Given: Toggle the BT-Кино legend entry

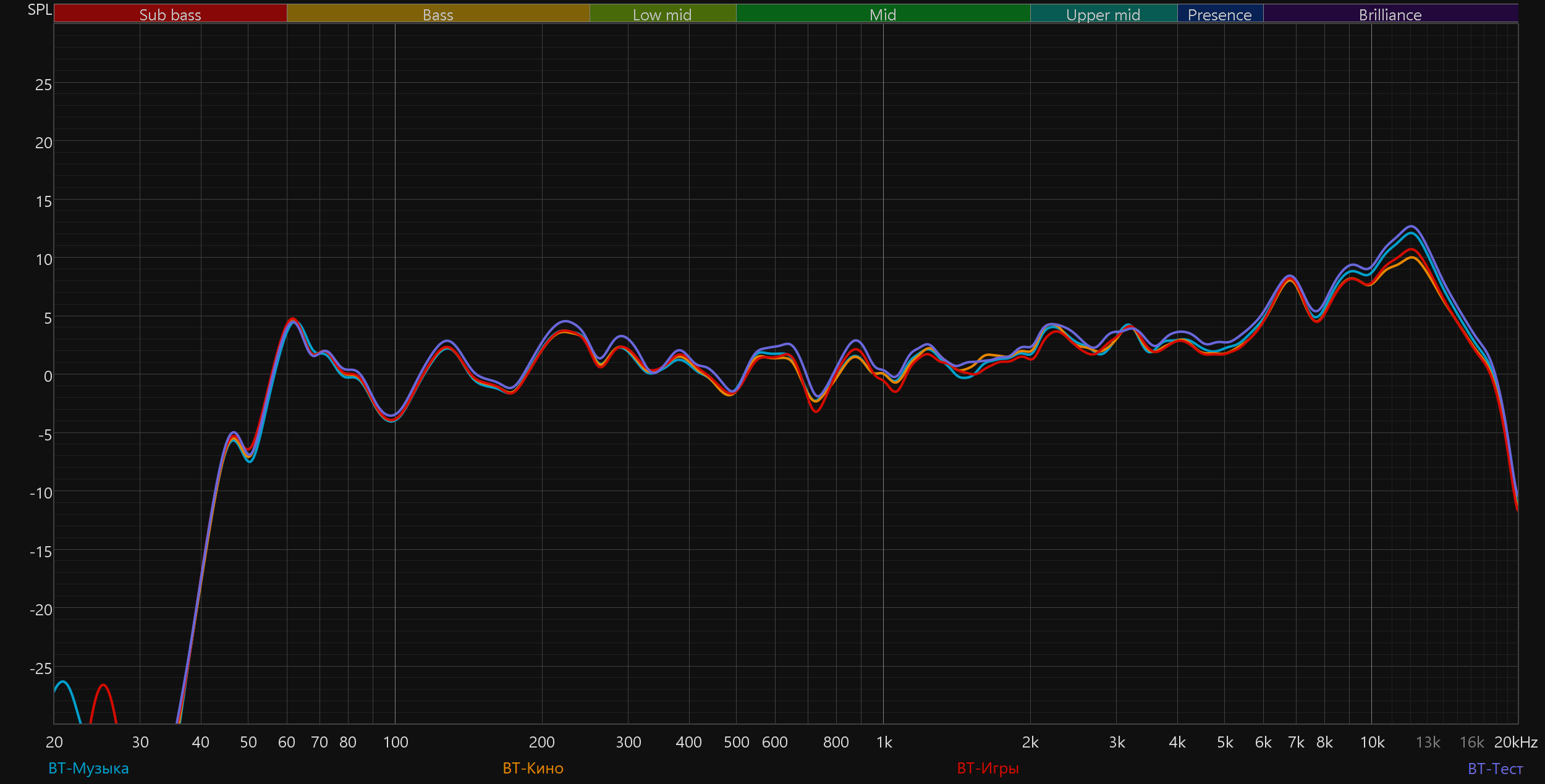Looking at the screenshot, I should (x=533, y=768).
